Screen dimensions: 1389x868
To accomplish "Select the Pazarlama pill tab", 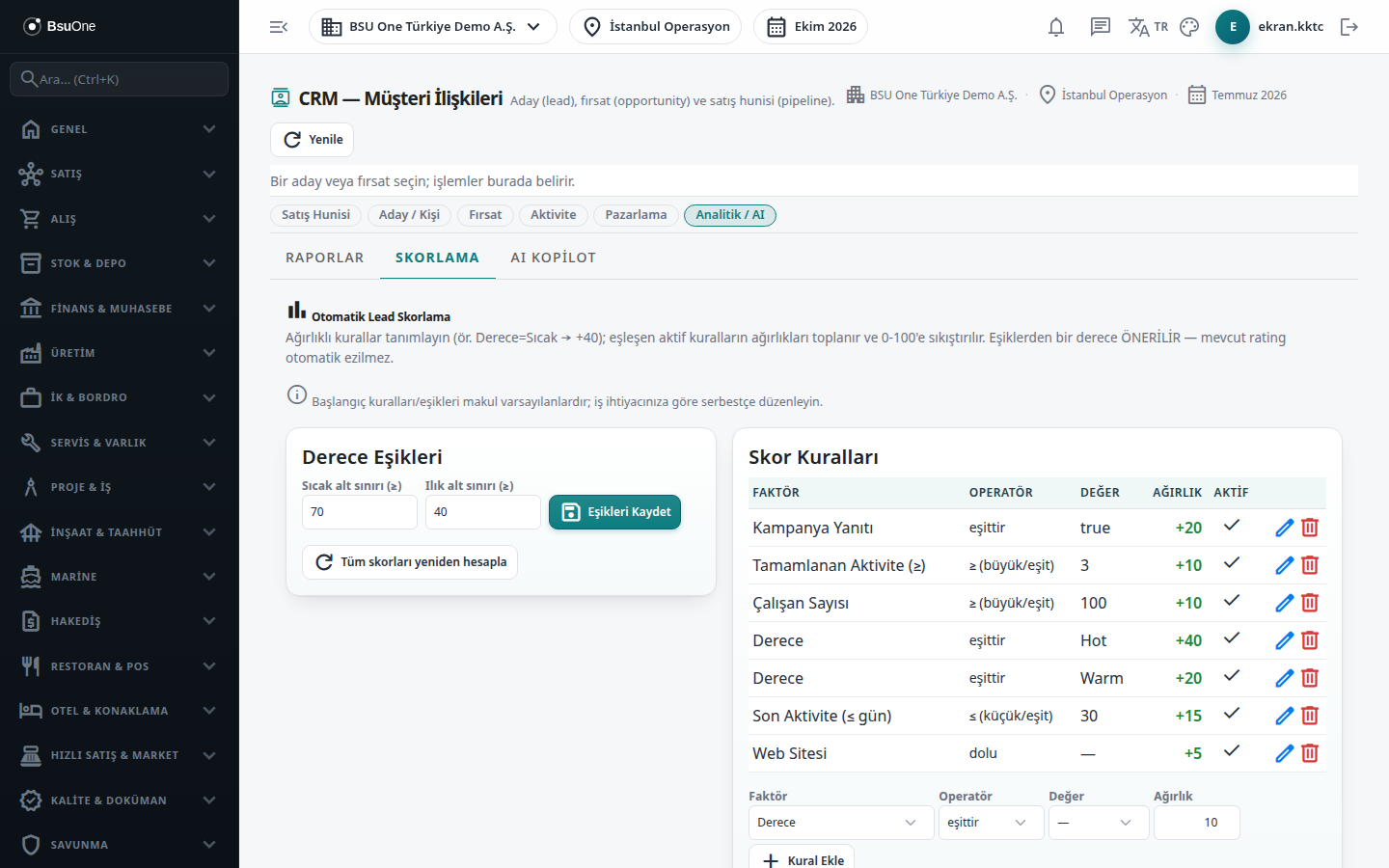I will 636,215.
